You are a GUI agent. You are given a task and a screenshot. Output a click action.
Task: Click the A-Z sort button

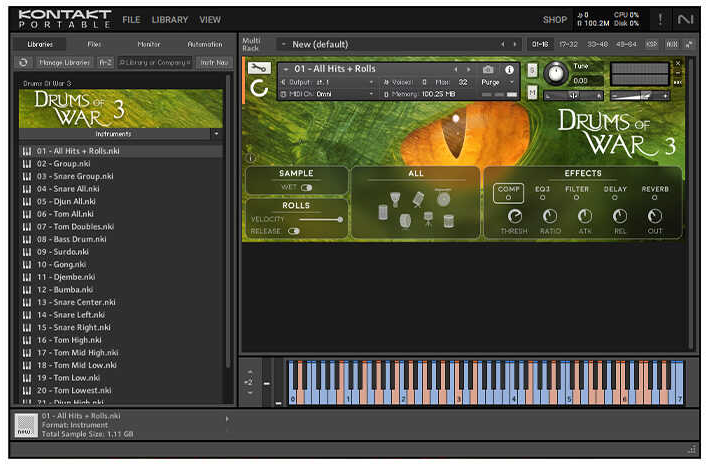(105, 62)
